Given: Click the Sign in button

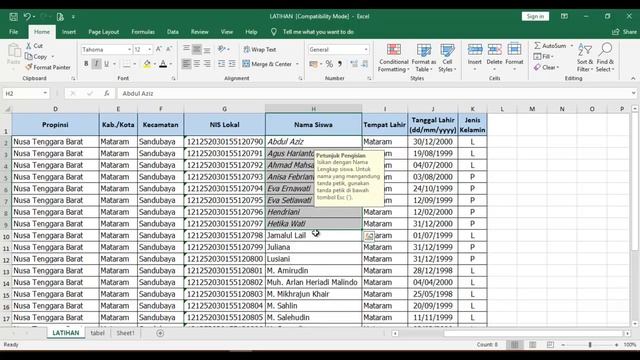Looking at the screenshot, I should [535, 16].
